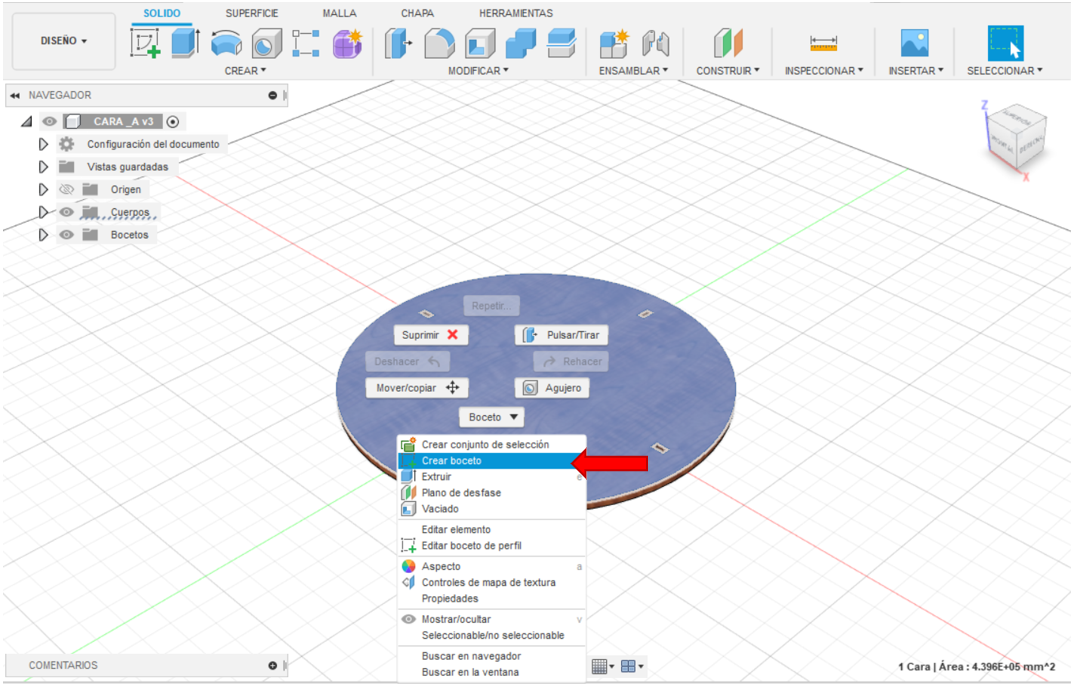Collapse the Navegador panel arrows
The image size is (1083, 686).
(15, 95)
